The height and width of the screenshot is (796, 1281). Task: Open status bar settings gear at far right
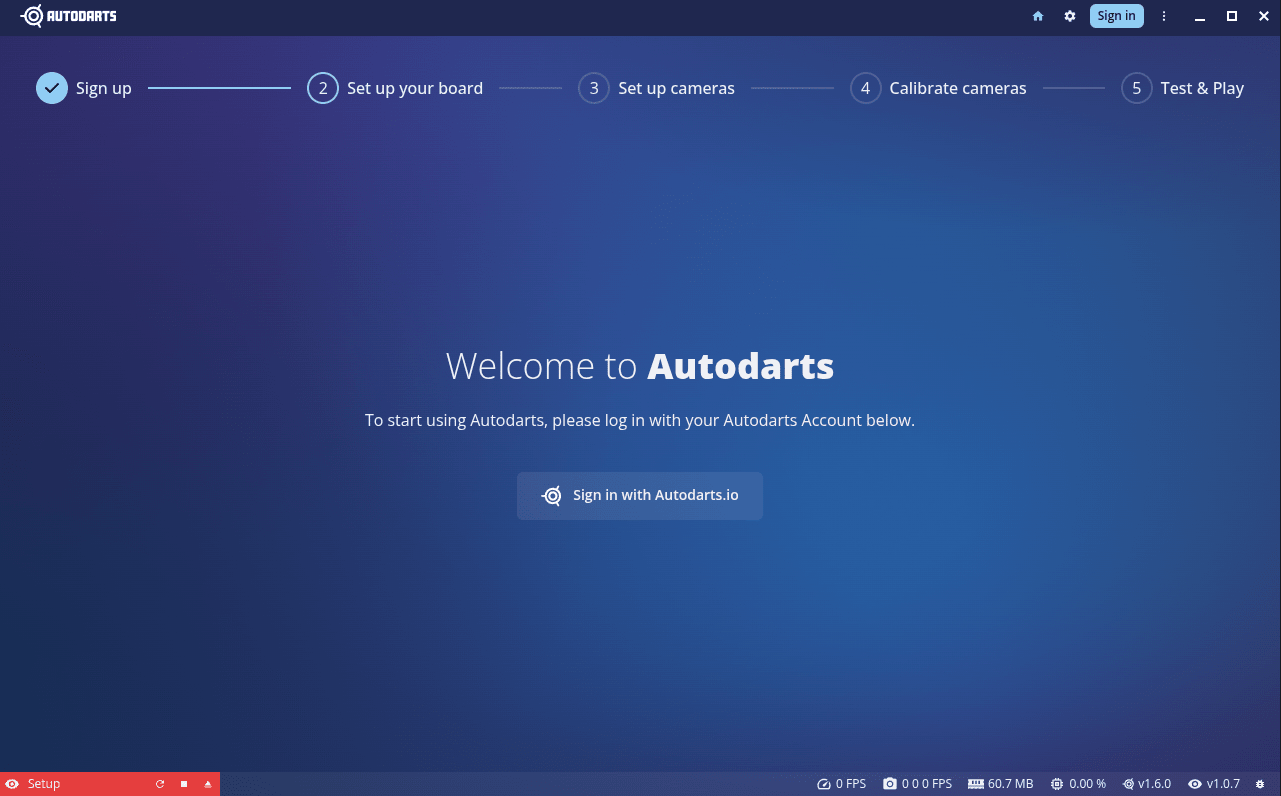tap(1260, 784)
